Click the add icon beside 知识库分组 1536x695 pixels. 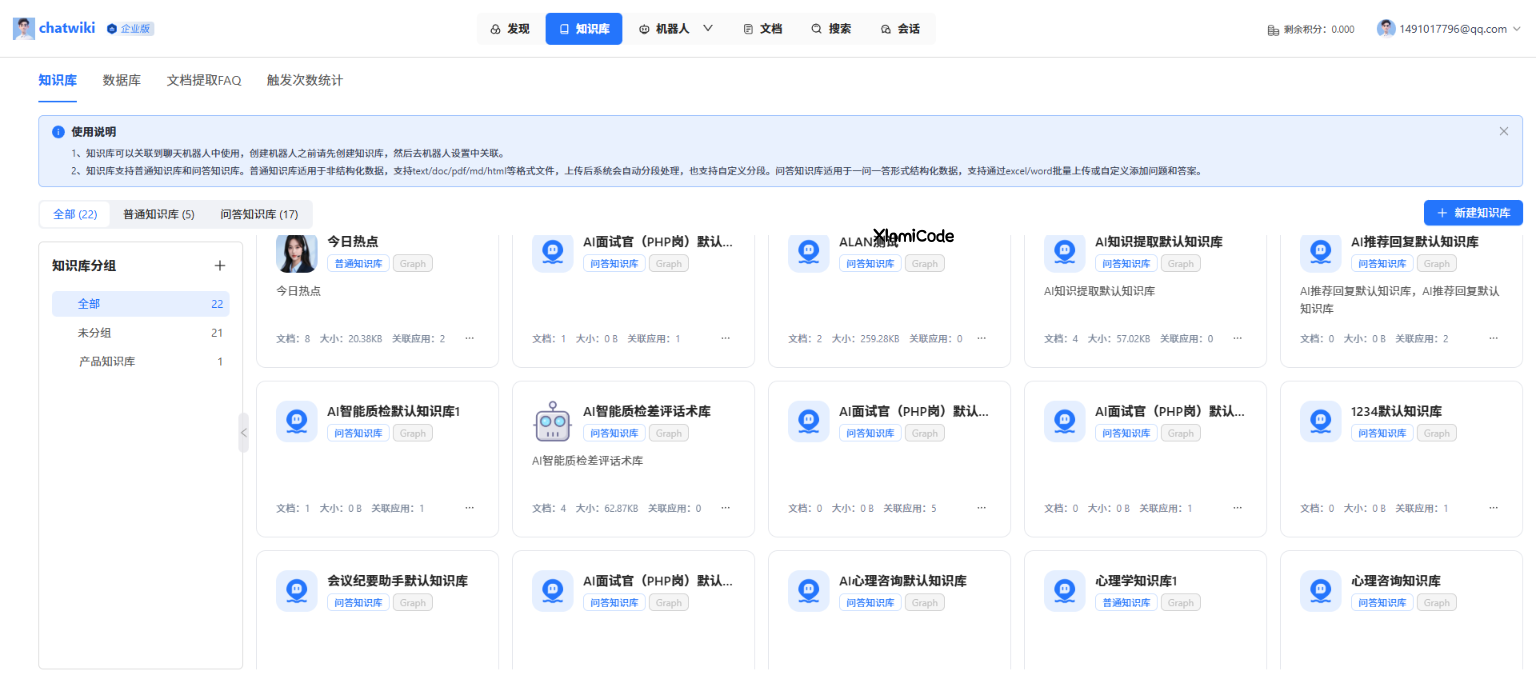220,265
